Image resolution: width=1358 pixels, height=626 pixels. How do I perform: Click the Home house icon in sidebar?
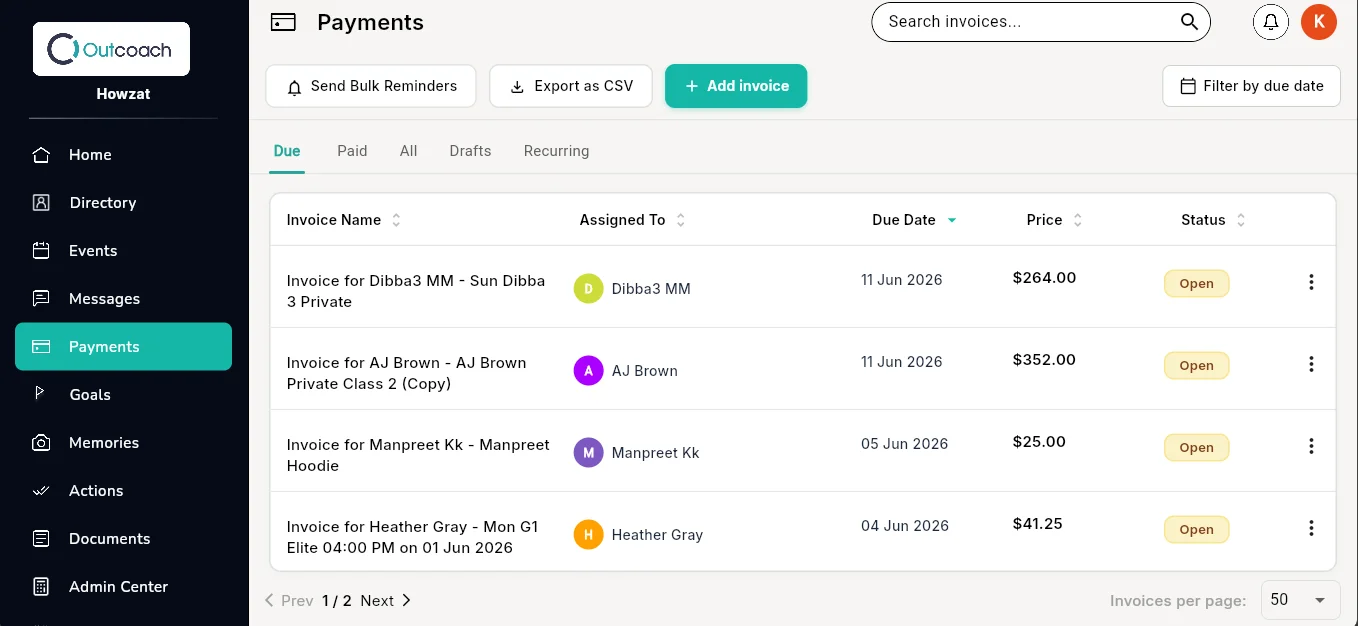click(x=41, y=155)
